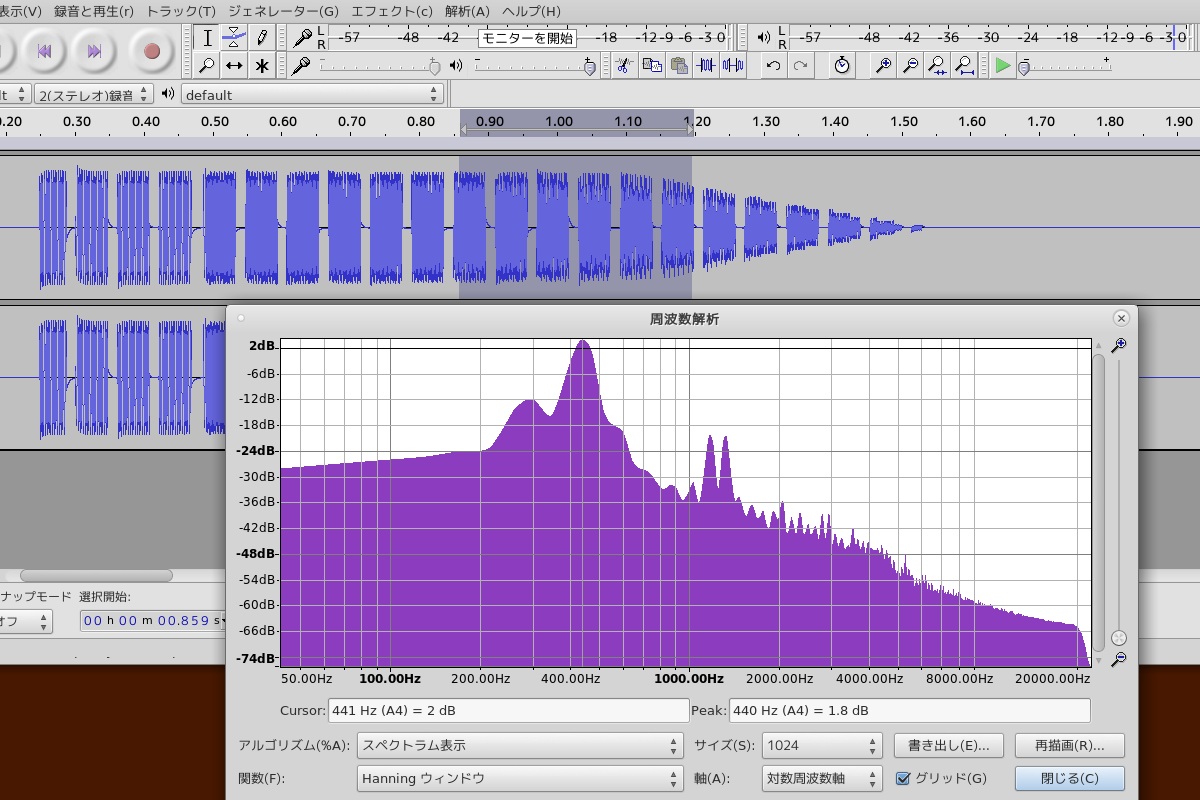Image resolution: width=1200 pixels, height=800 pixels.
Task: Toggle the グリッド grid checkbox
Action: [x=903, y=778]
